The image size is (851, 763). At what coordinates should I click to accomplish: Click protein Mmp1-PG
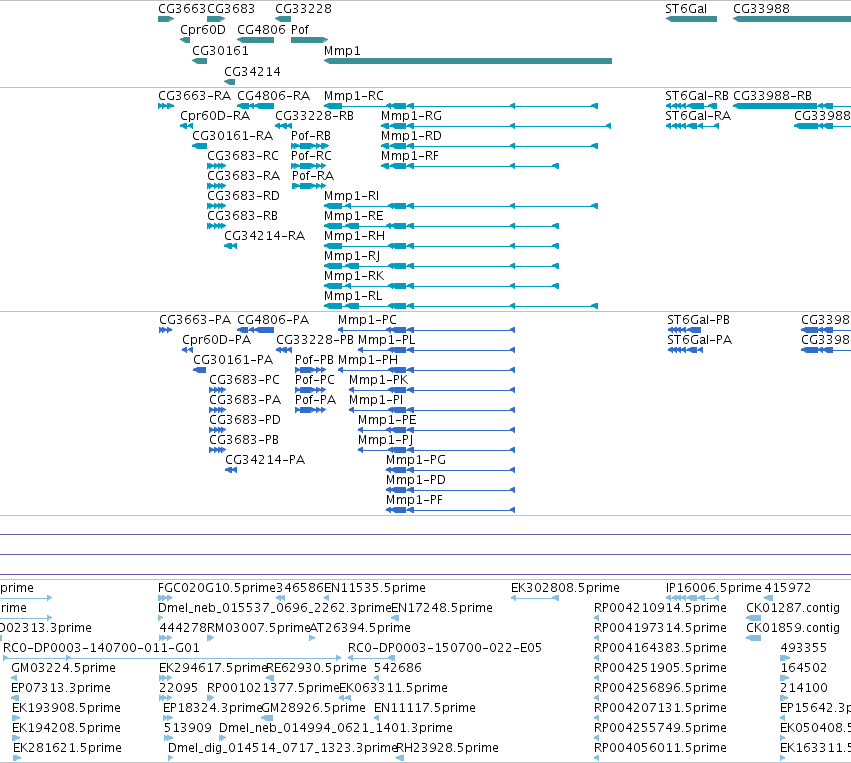coord(450,470)
